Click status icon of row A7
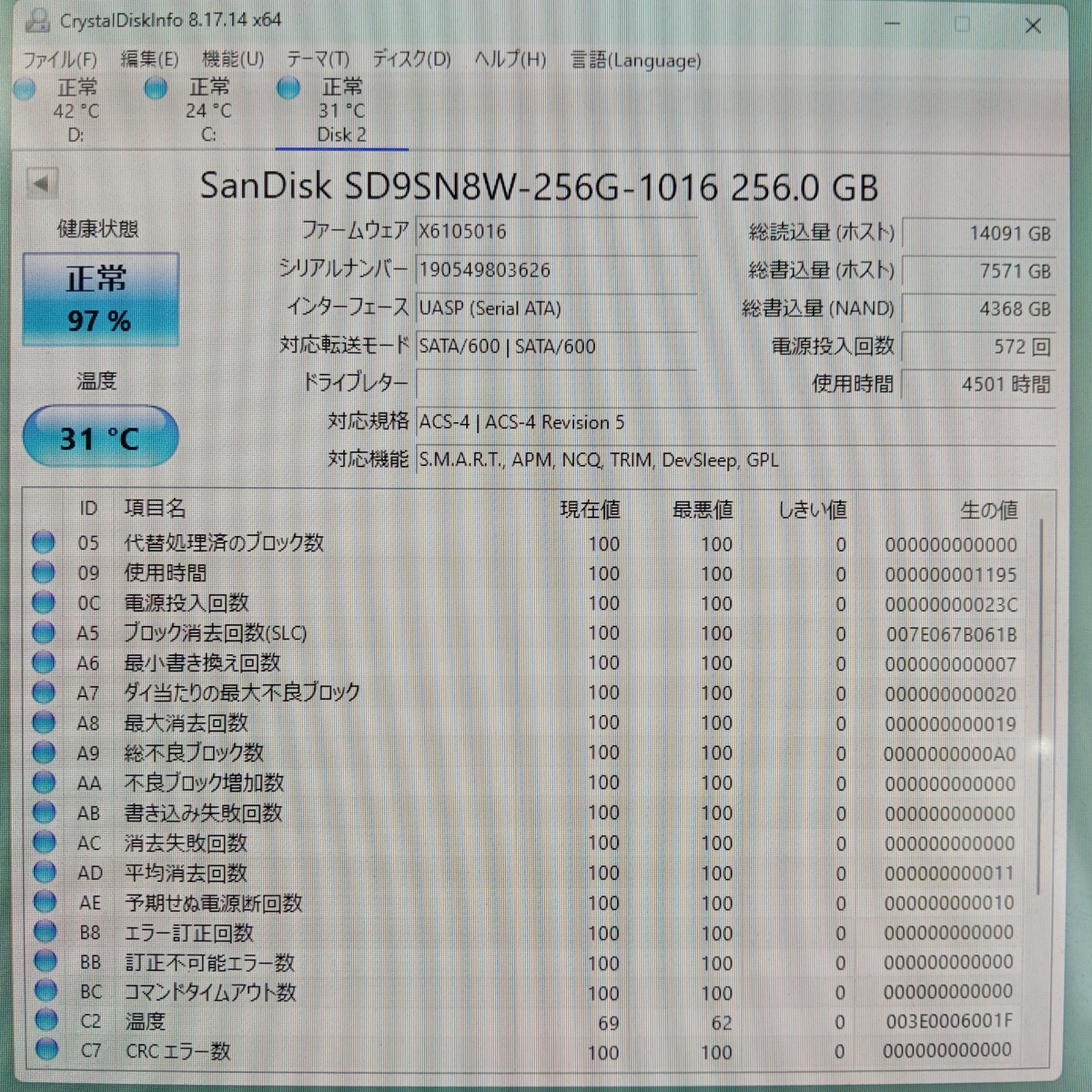 (x=44, y=693)
